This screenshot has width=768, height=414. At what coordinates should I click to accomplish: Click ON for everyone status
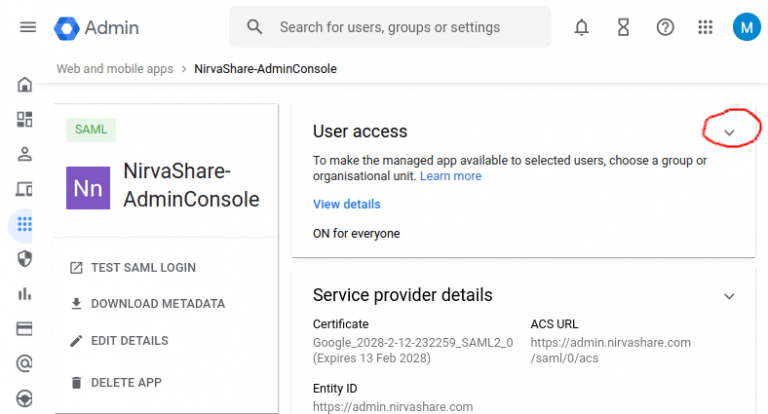coord(357,234)
